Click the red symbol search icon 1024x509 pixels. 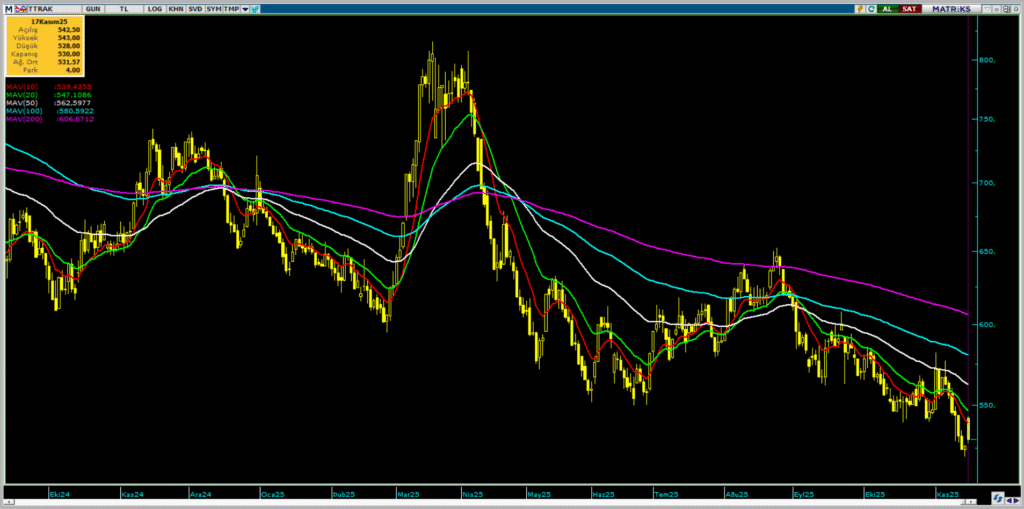pyautogui.click(x=20, y=8)
